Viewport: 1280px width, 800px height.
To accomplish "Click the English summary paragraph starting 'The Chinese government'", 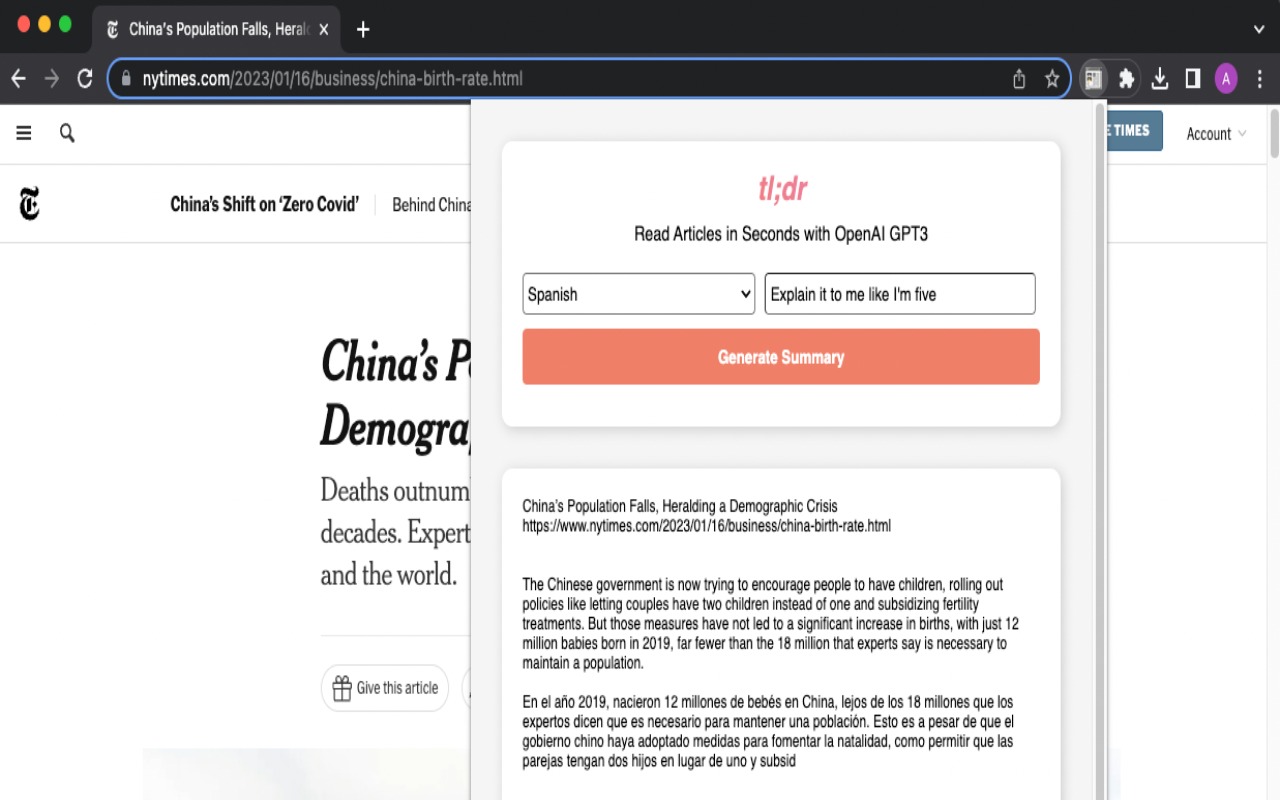I will click(x=770, y=623).
